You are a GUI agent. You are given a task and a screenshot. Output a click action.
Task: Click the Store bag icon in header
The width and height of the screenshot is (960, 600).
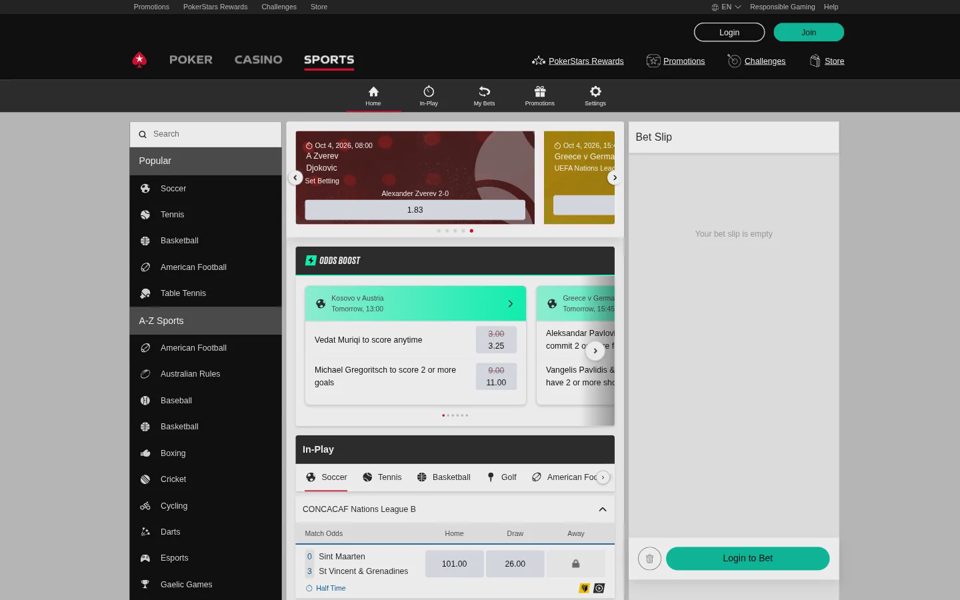click(x=815, y=61)
